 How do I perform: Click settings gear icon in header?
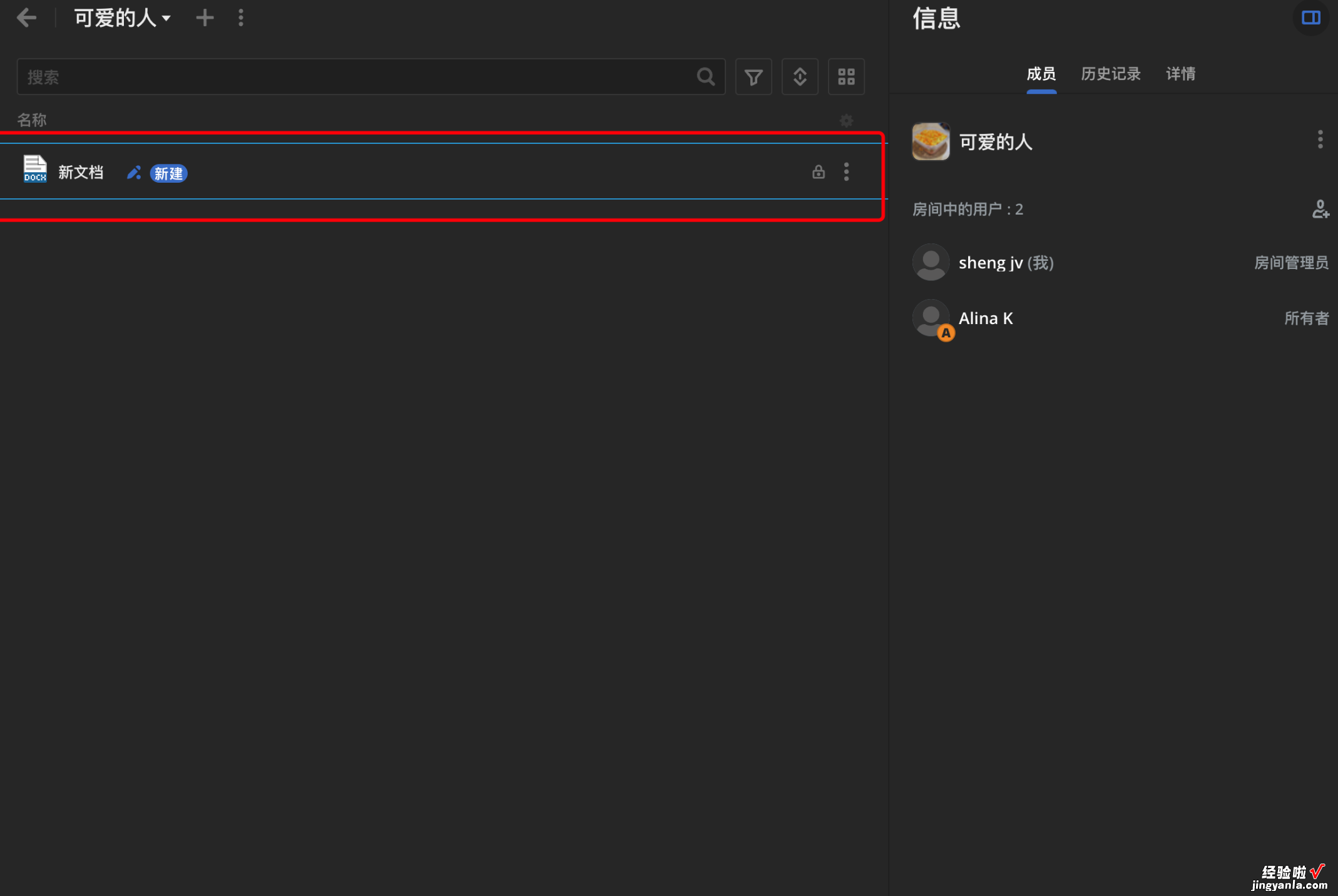point(847,120)
